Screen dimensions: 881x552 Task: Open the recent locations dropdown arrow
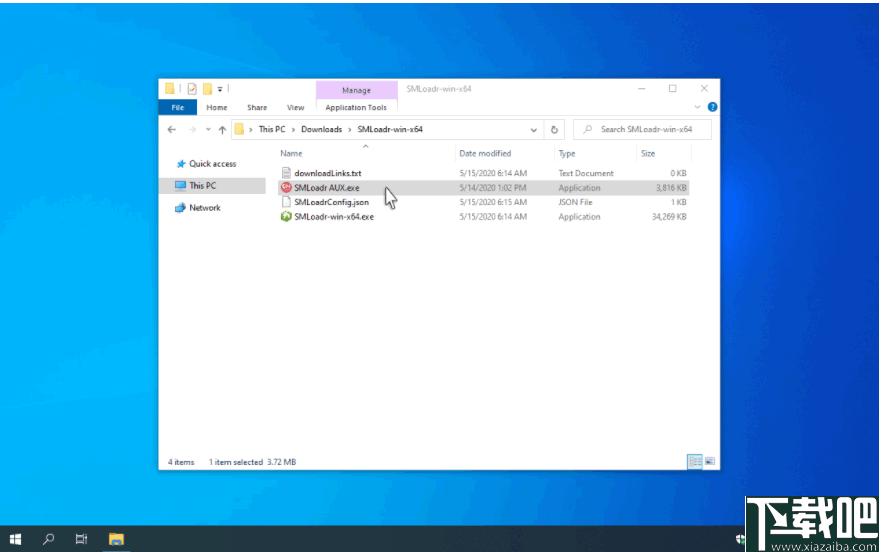[x=208, y=130]
